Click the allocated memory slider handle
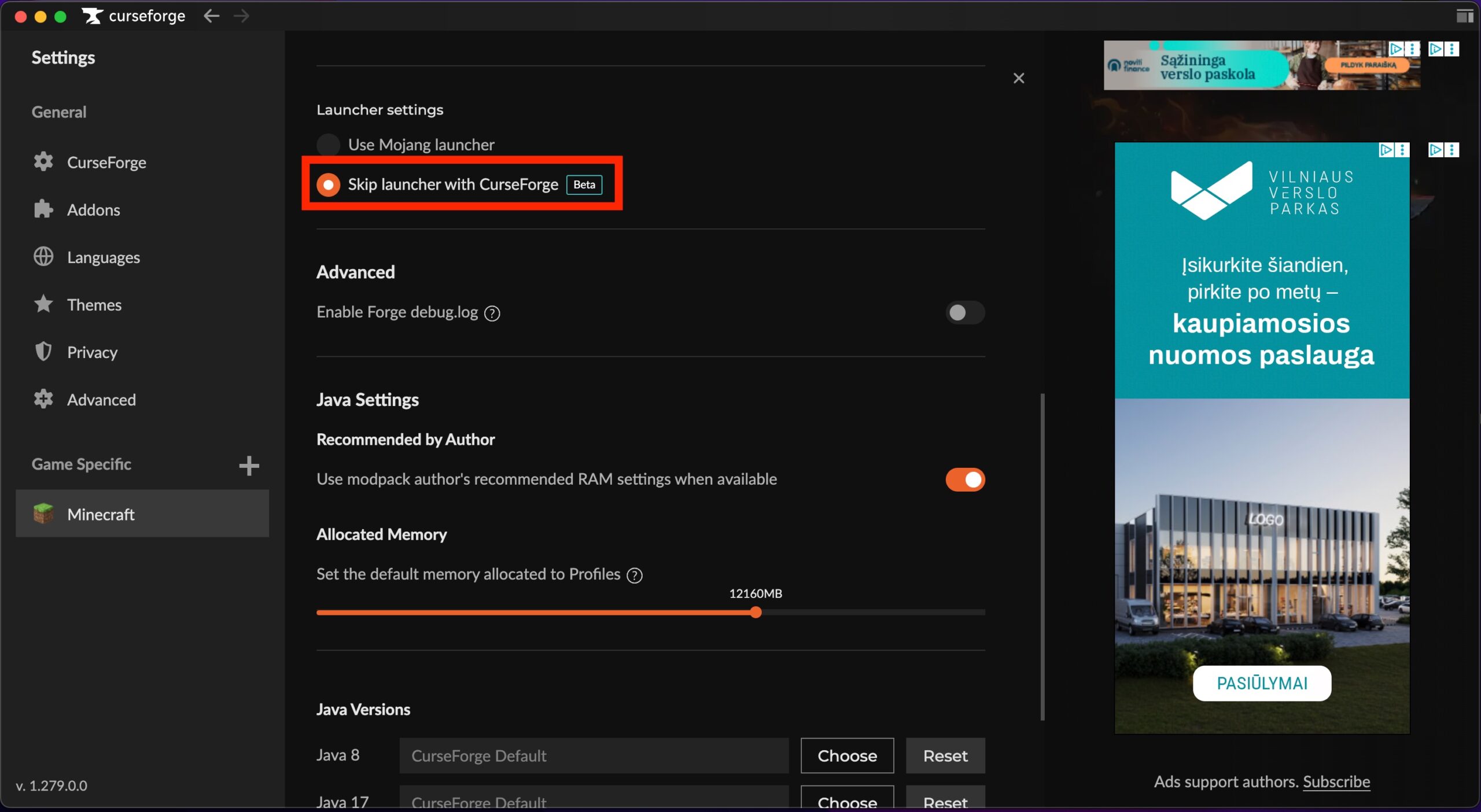The height and width of the screenshot is (812, 1481). tap(756, 612)
